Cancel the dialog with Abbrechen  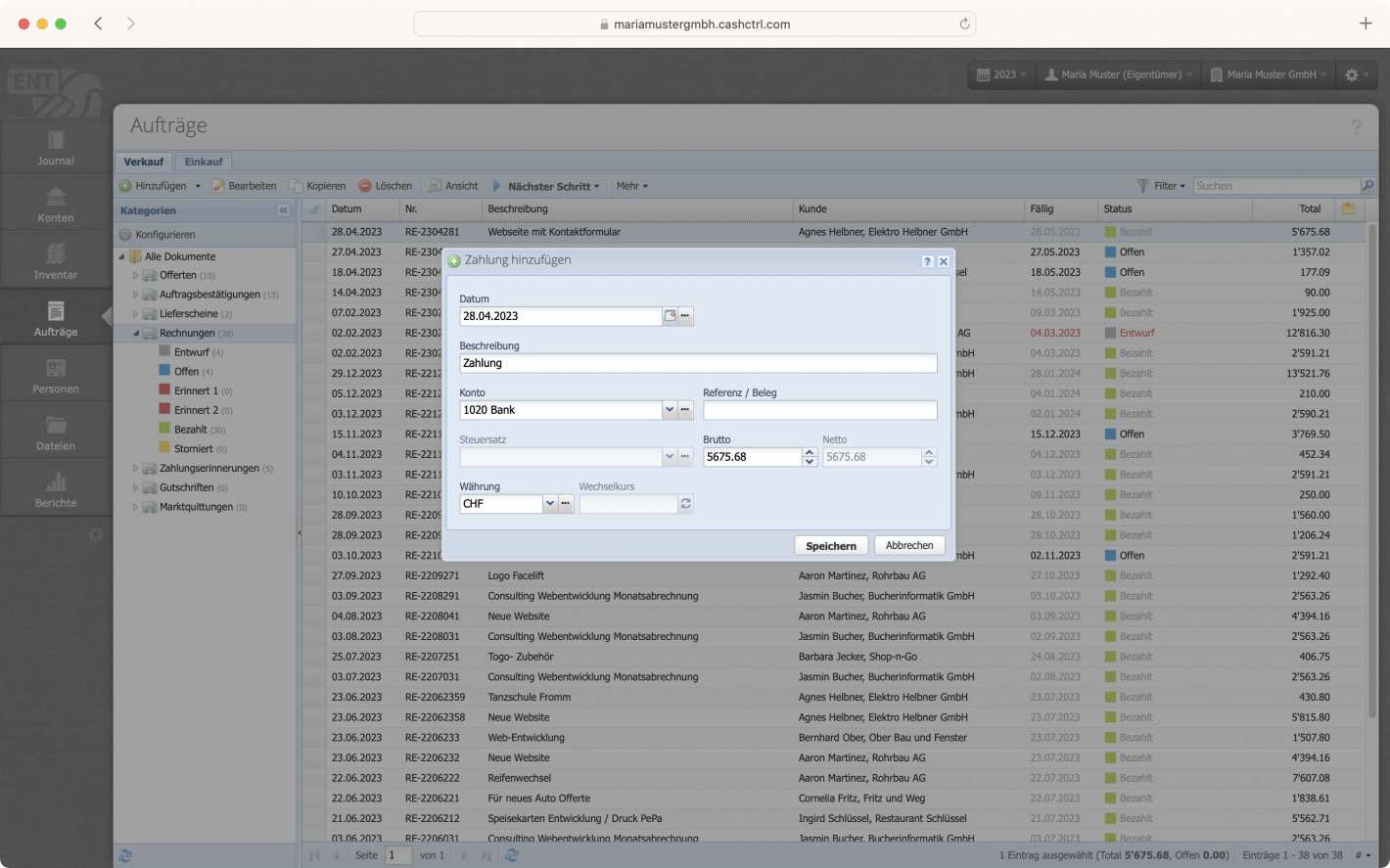pyautogui.click(x=908, y=545)
